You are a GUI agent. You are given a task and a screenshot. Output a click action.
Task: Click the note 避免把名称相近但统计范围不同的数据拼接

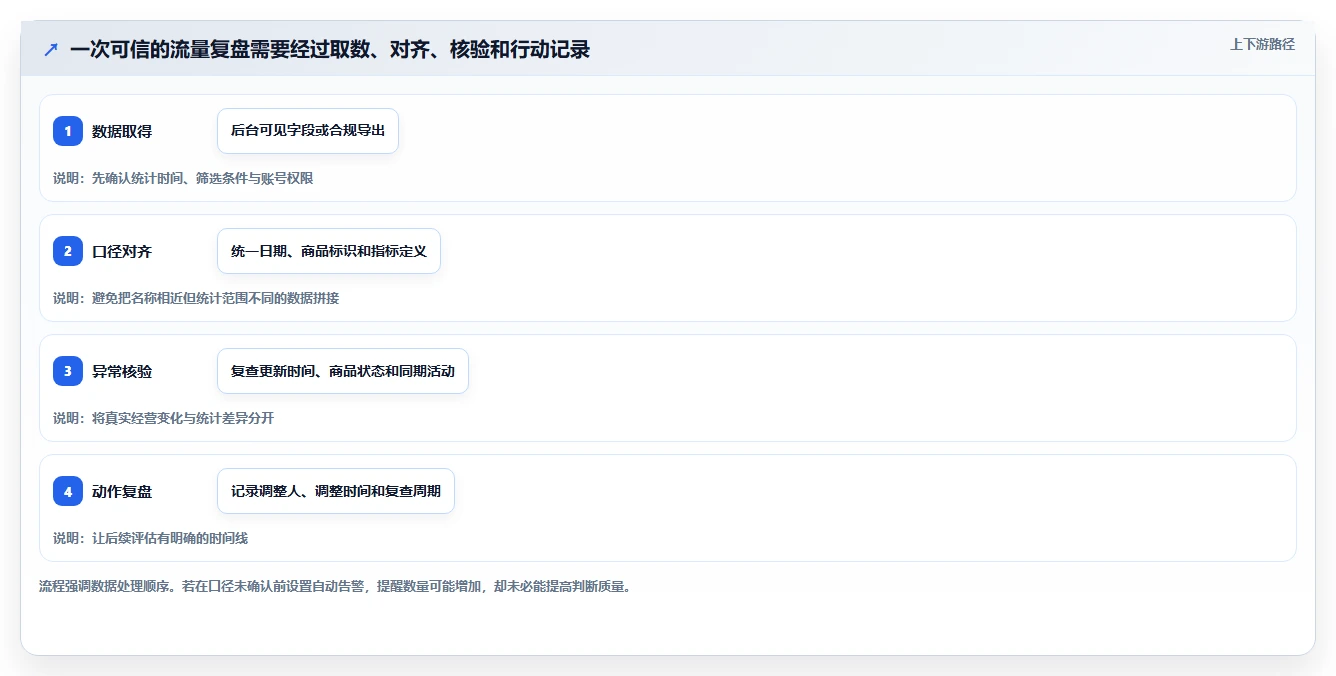point(215,298)
